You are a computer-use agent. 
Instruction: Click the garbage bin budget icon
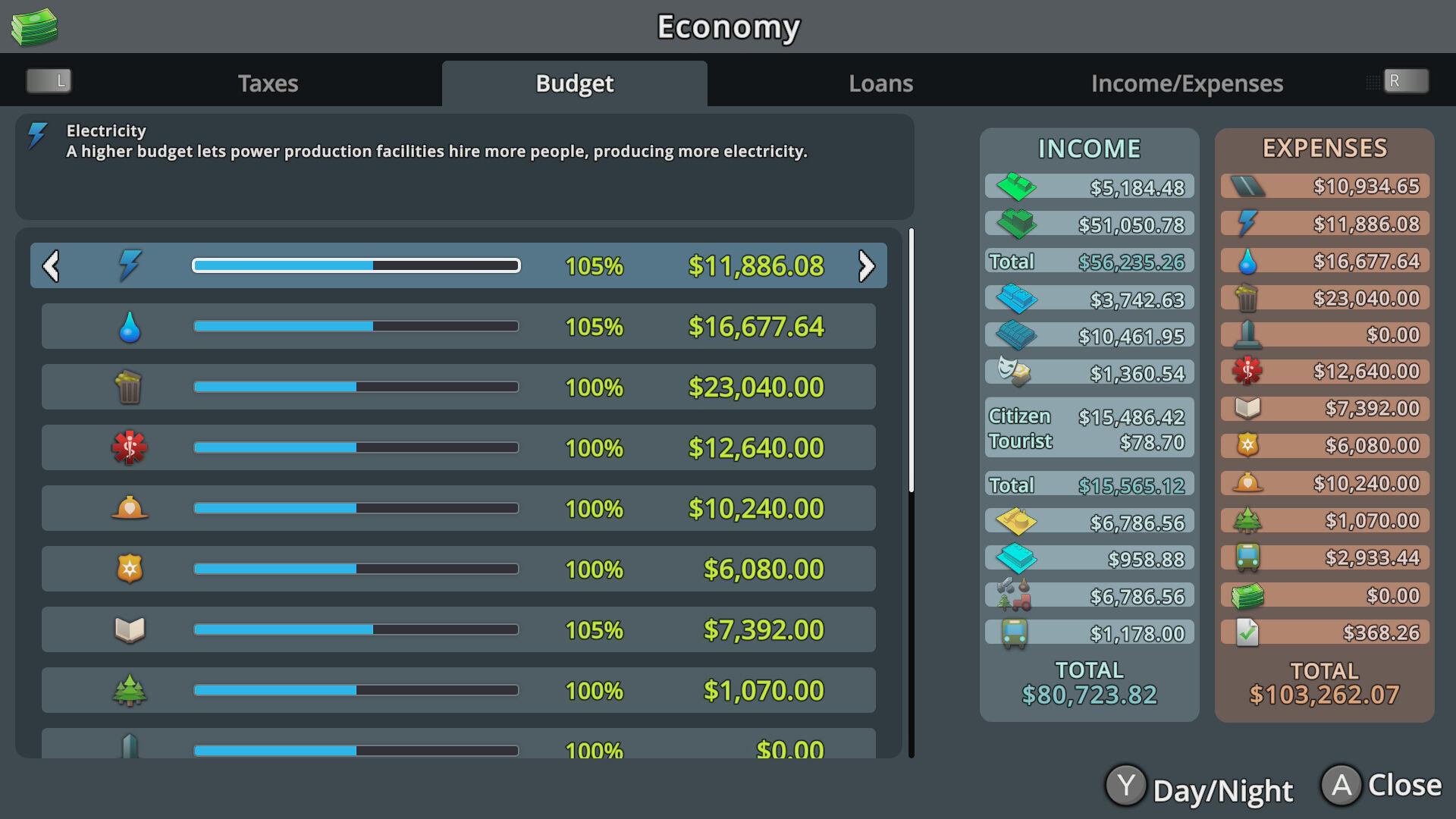(128, 387)
